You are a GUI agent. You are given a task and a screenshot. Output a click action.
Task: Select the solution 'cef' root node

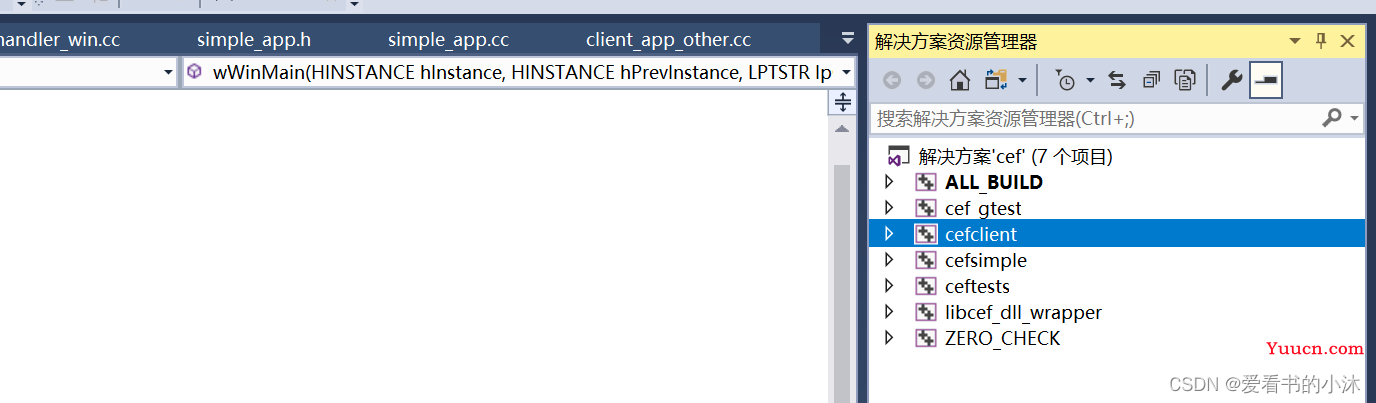click(x=1016, y=157)
